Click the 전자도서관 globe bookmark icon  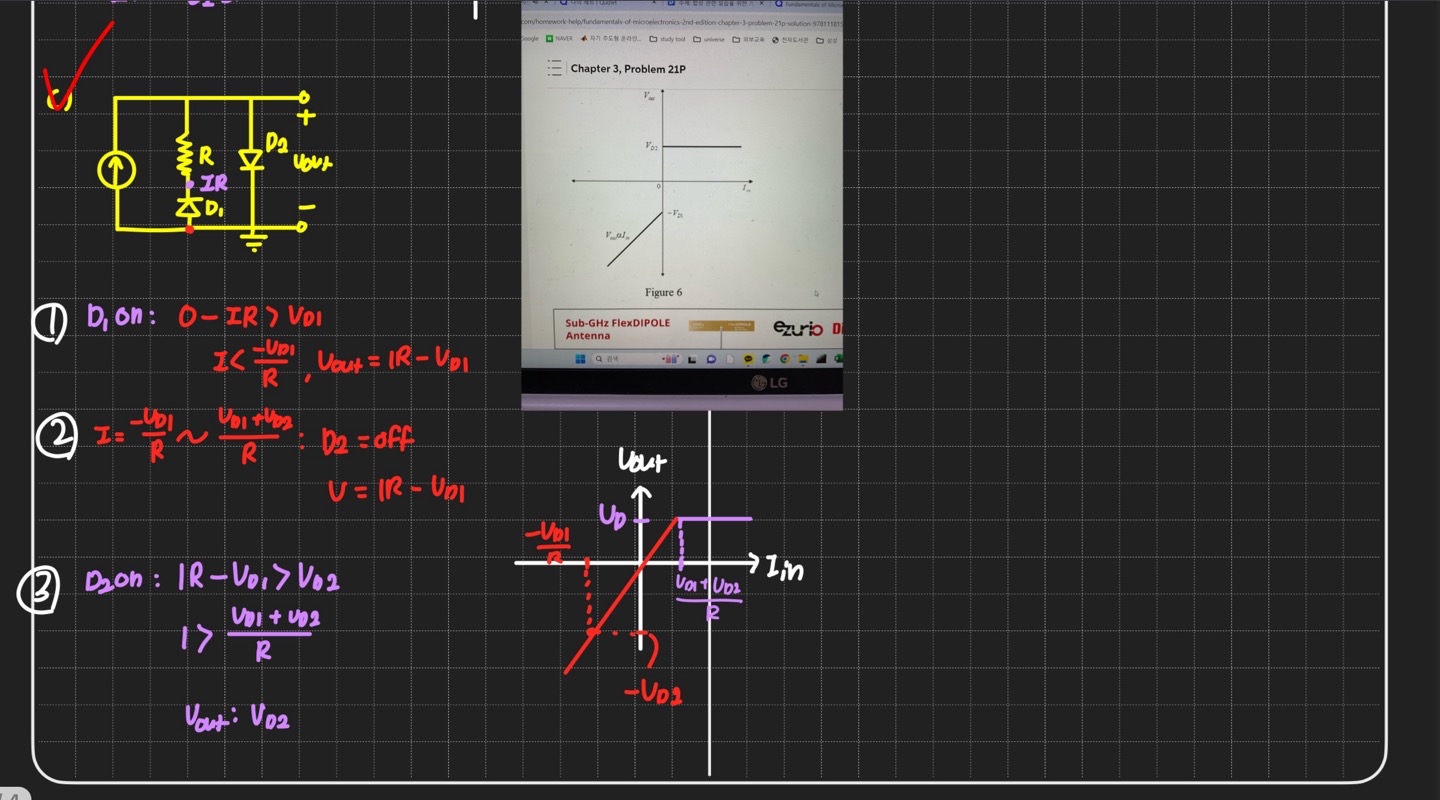coord(775,40)
